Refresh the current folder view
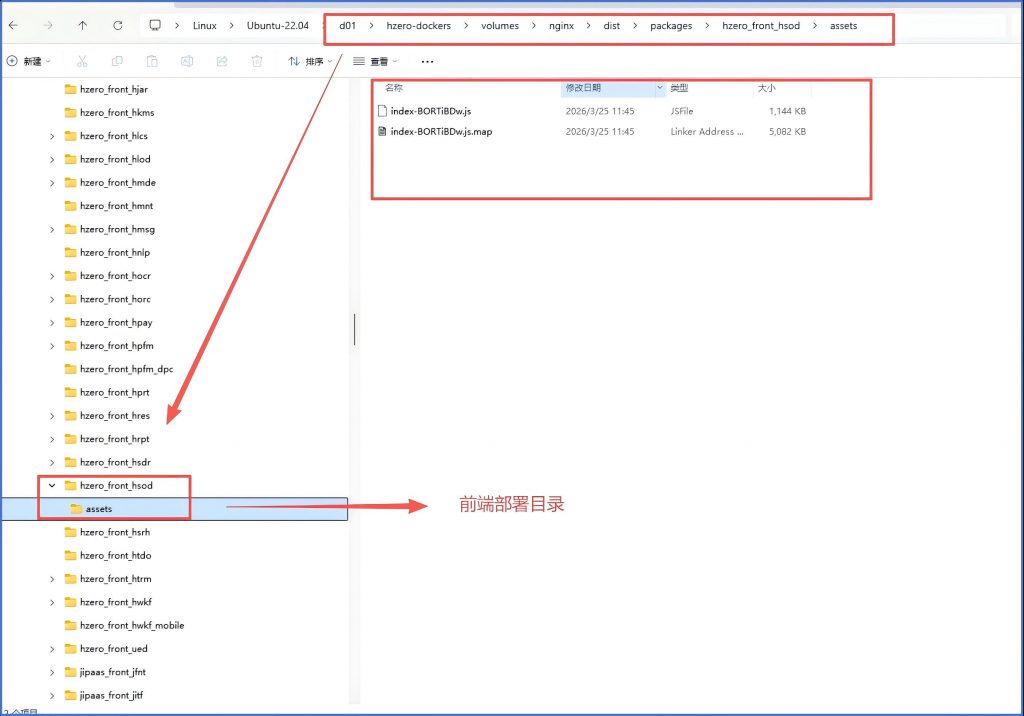The width and height of the screenshot is (1024, 716). click(x=118, y=25)
